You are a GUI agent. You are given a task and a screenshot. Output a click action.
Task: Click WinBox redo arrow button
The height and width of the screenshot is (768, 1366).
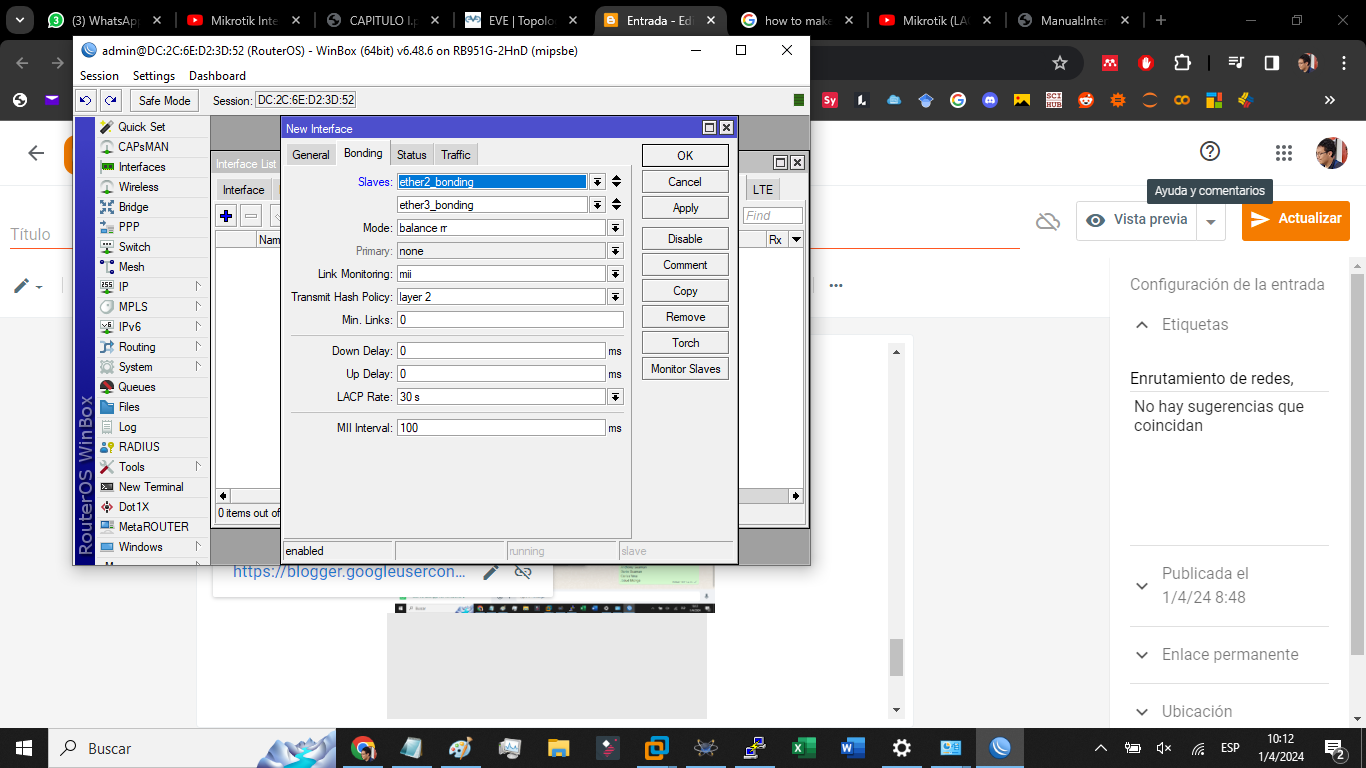coord(110,100)
